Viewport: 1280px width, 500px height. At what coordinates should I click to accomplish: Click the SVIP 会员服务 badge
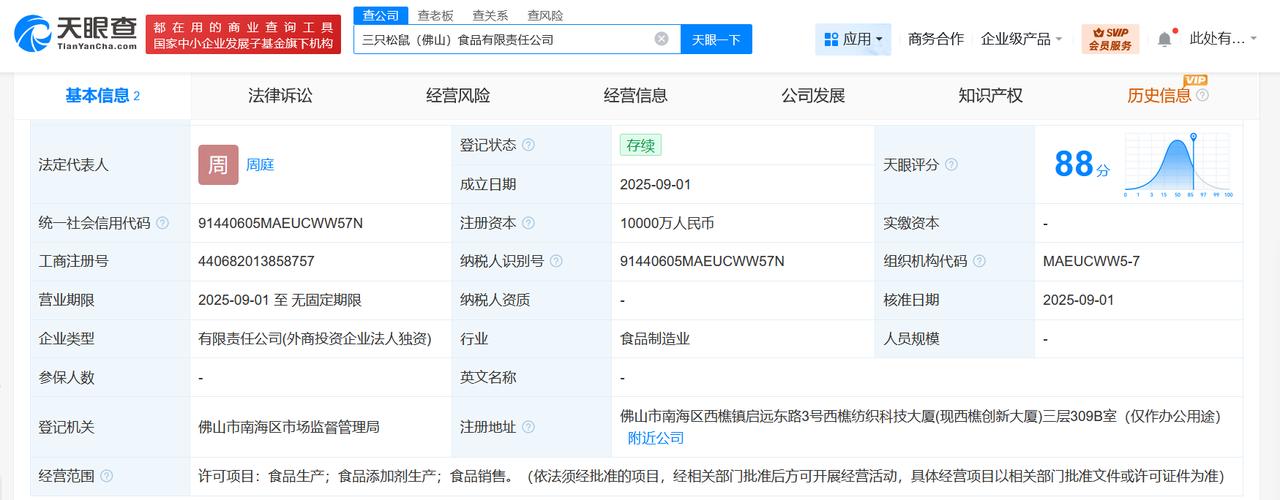tap(1110, 39)
